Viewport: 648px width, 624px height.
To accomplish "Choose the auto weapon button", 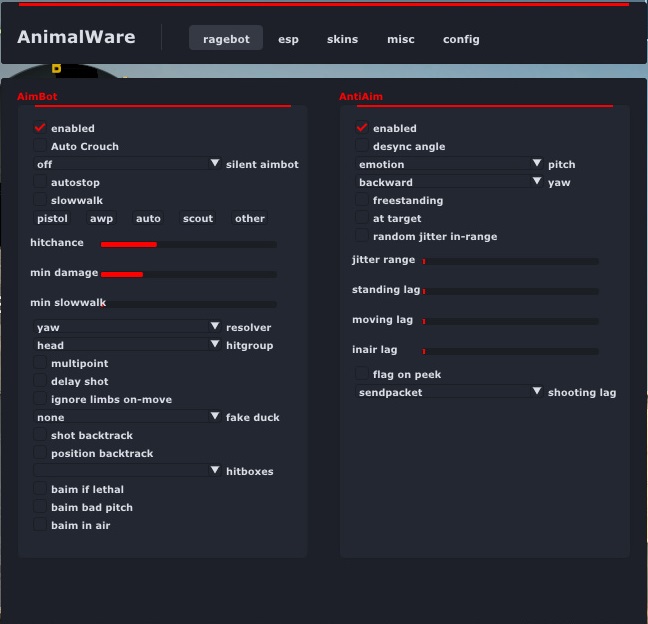I will click(x=148, y=218).
